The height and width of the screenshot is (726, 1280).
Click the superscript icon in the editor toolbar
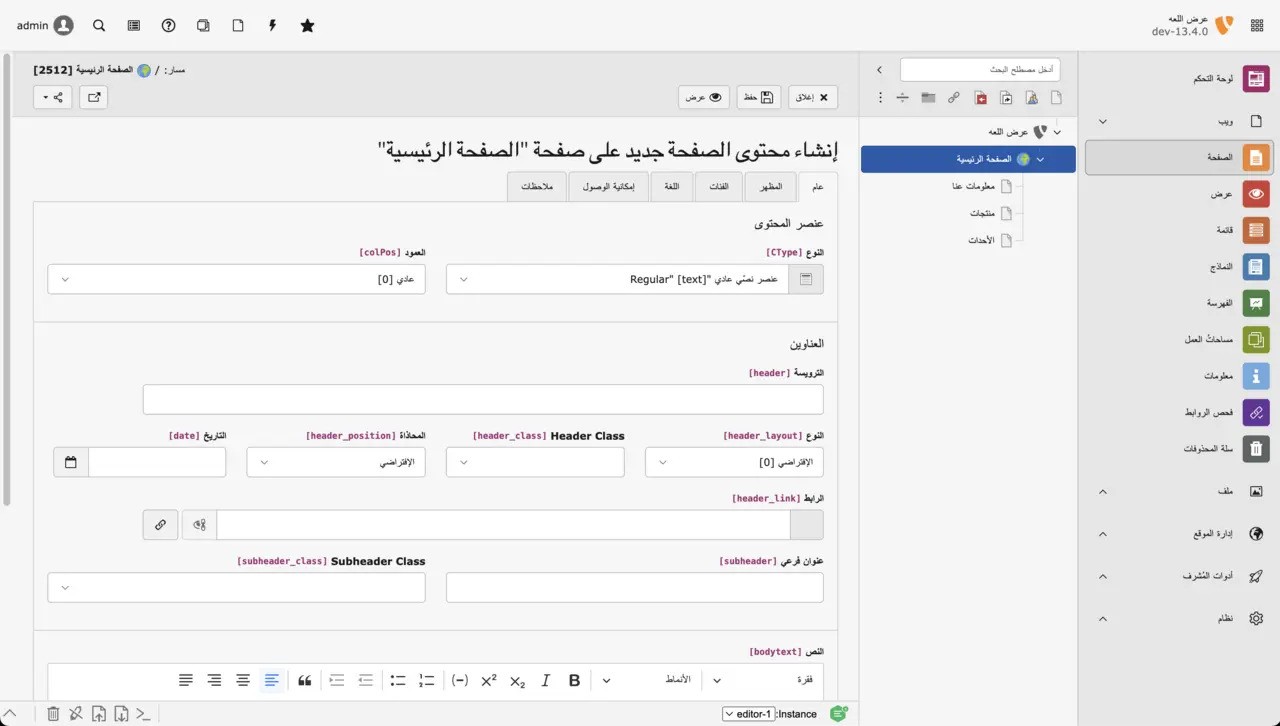tap(488, 679)
